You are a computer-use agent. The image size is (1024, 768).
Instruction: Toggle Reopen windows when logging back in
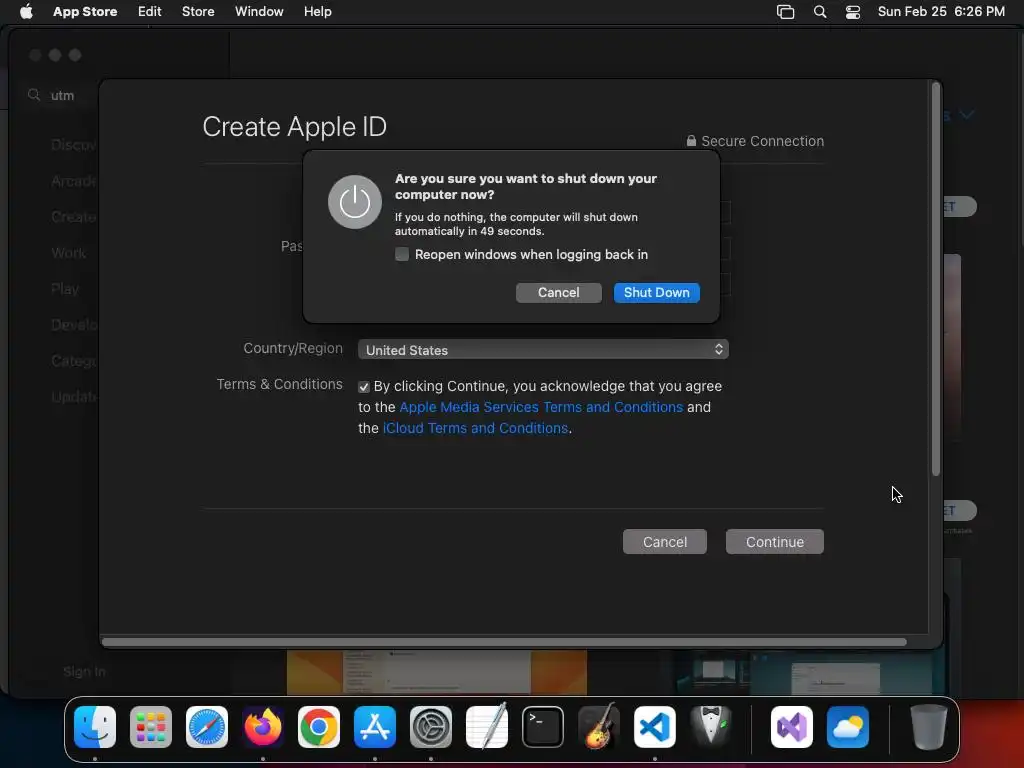coord(402,254)
